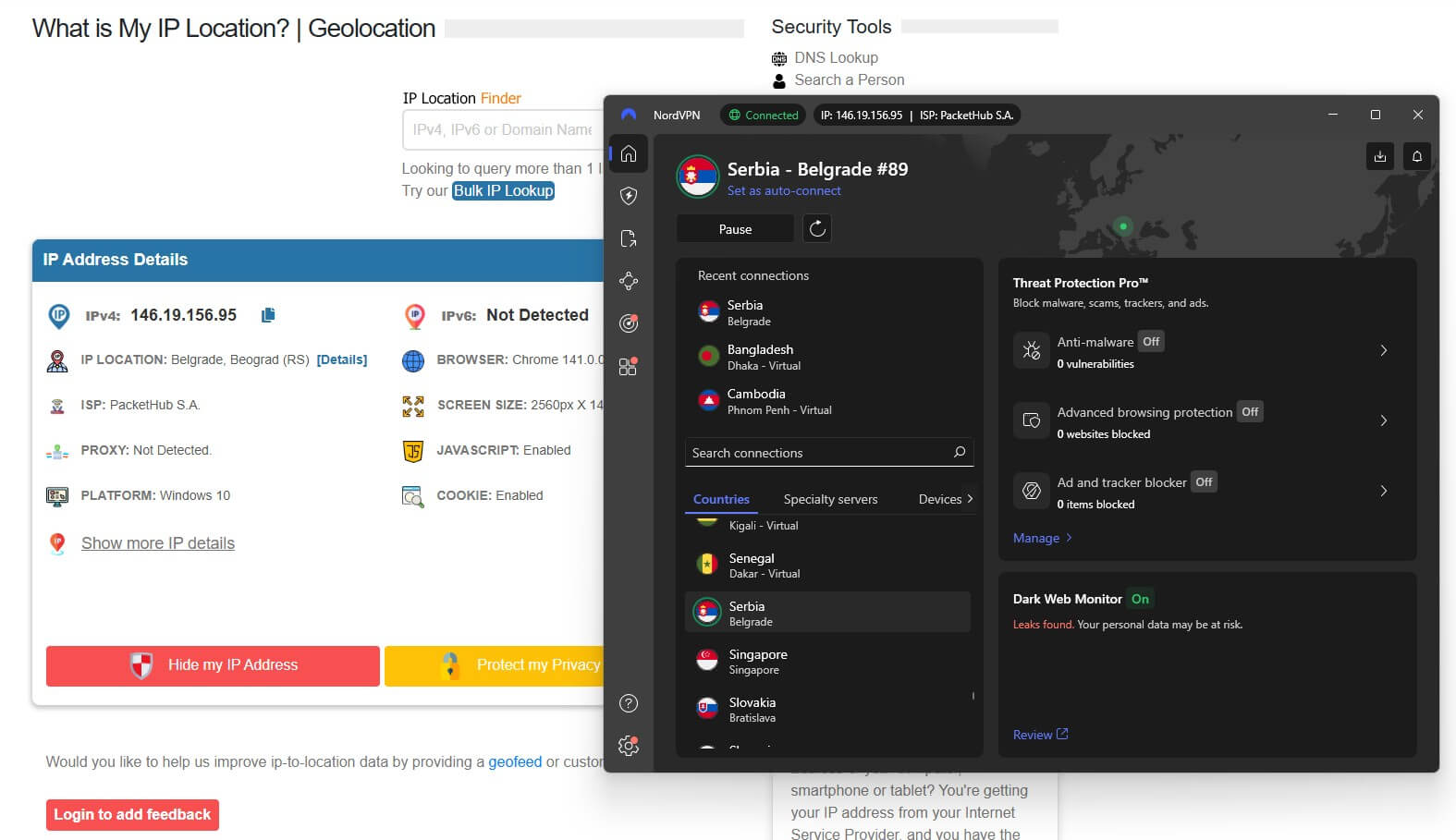The height and width of the screenshot is (840, 1456).
Task: Select Slovakia Bratislava in countries list
Action: [827, 708]
